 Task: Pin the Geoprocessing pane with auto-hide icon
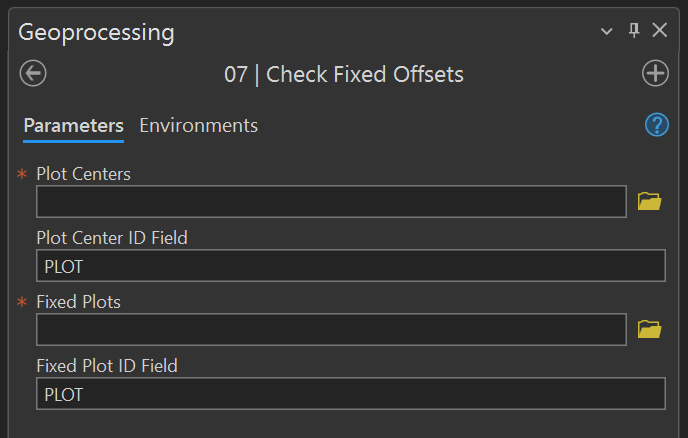tap(633, 31)
